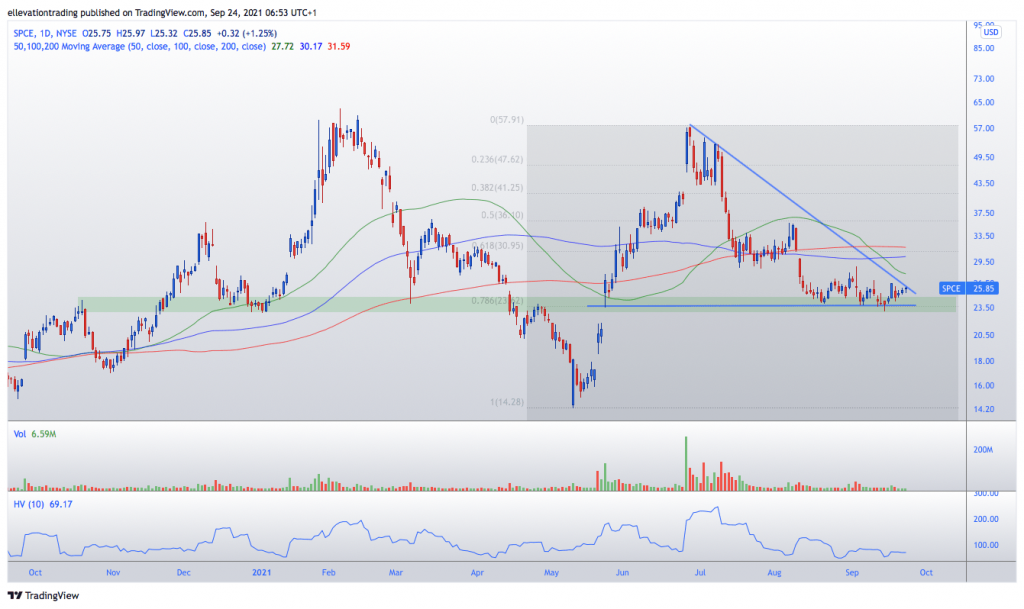Screen dimensions: 1024x609
Task: Click the low price L25.32 in legend
Action: pyautogui.click(x=164, y=33)
